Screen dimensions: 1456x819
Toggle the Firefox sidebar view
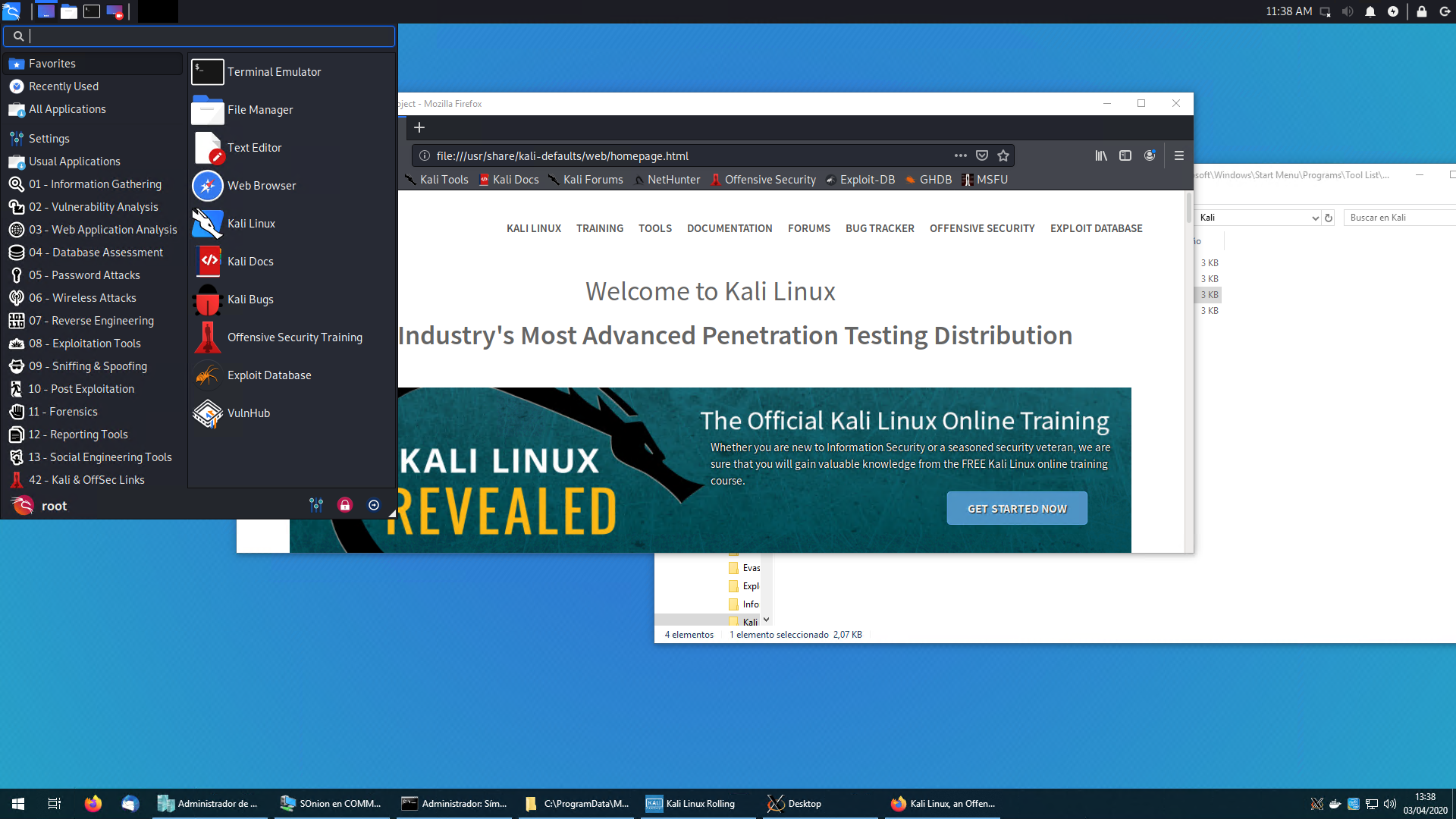tap(1125, 155)
